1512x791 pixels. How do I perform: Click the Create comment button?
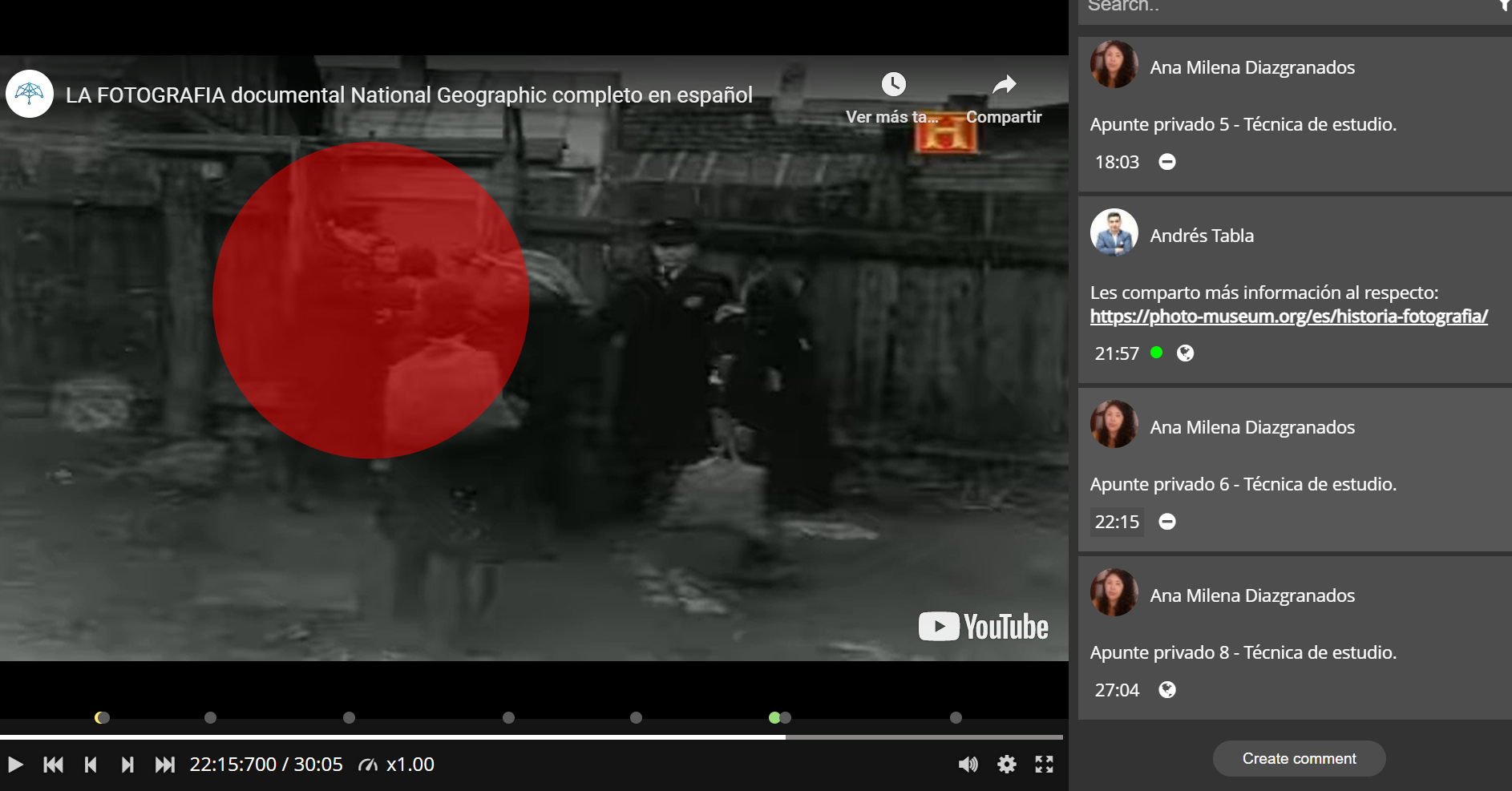1299,758
